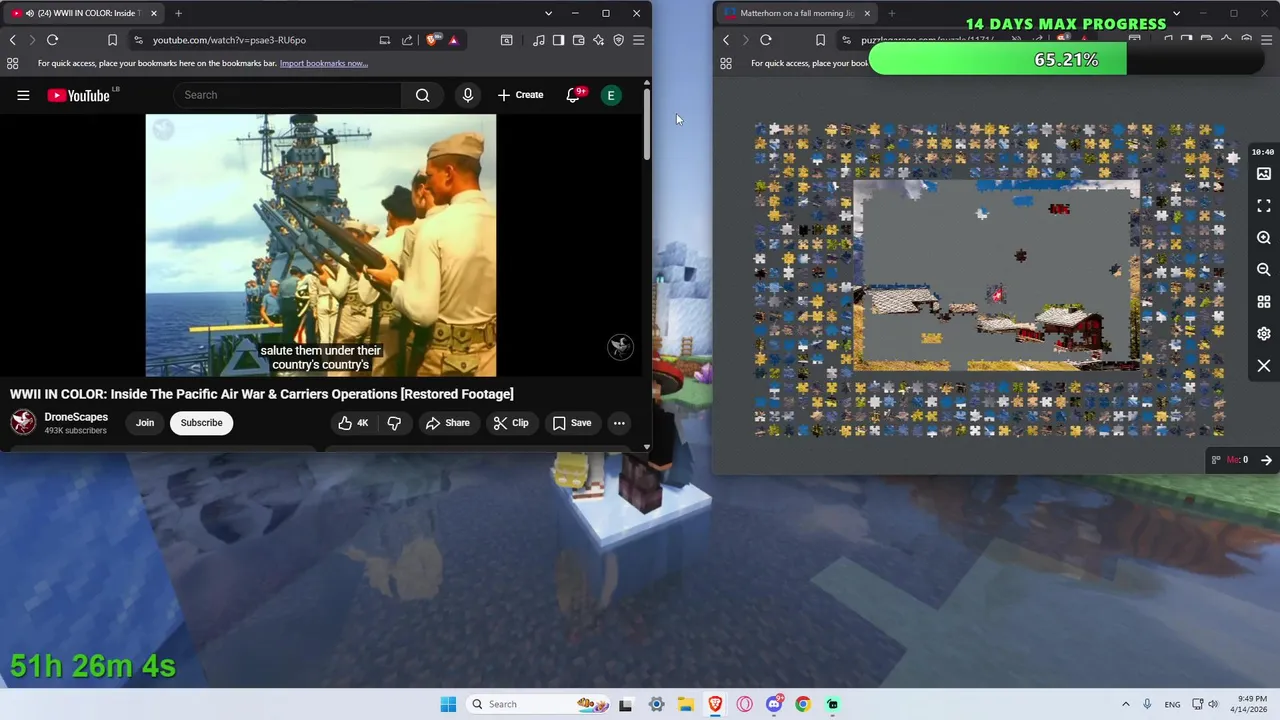Show hidden system tray icons

click(x=1125, y=704)
